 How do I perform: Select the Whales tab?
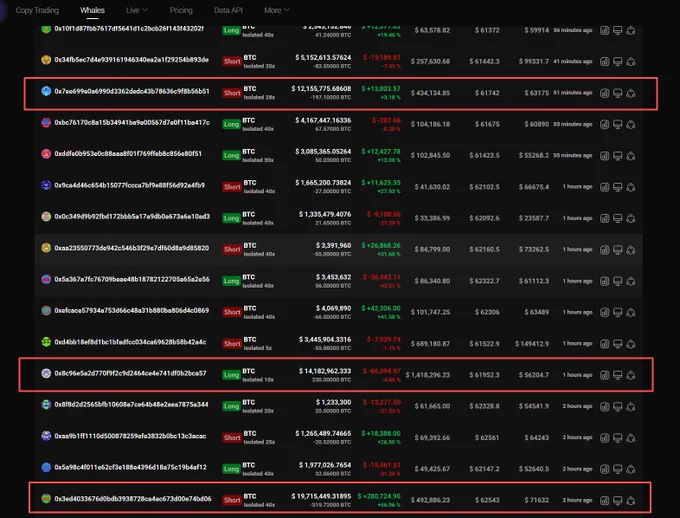click(92, 10)
